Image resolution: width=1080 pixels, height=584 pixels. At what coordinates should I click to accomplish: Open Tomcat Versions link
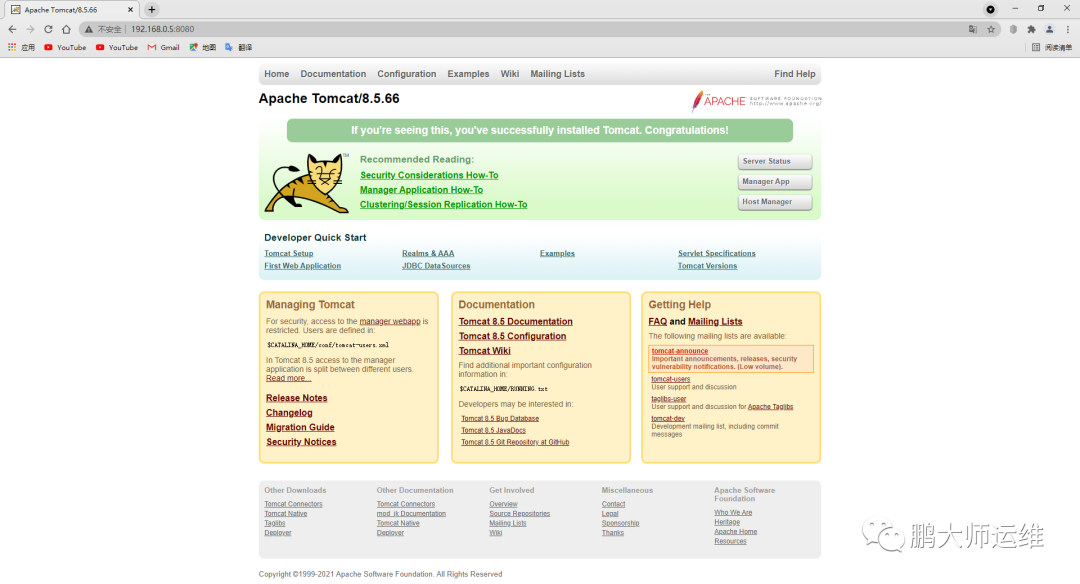707,266
